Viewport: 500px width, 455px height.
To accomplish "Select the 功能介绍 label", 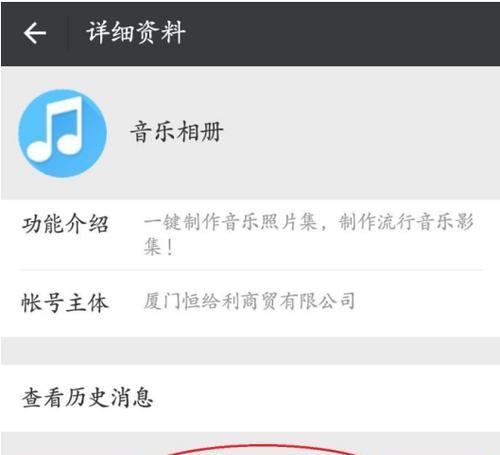I will pyautogui.click(x=65, y=224).
